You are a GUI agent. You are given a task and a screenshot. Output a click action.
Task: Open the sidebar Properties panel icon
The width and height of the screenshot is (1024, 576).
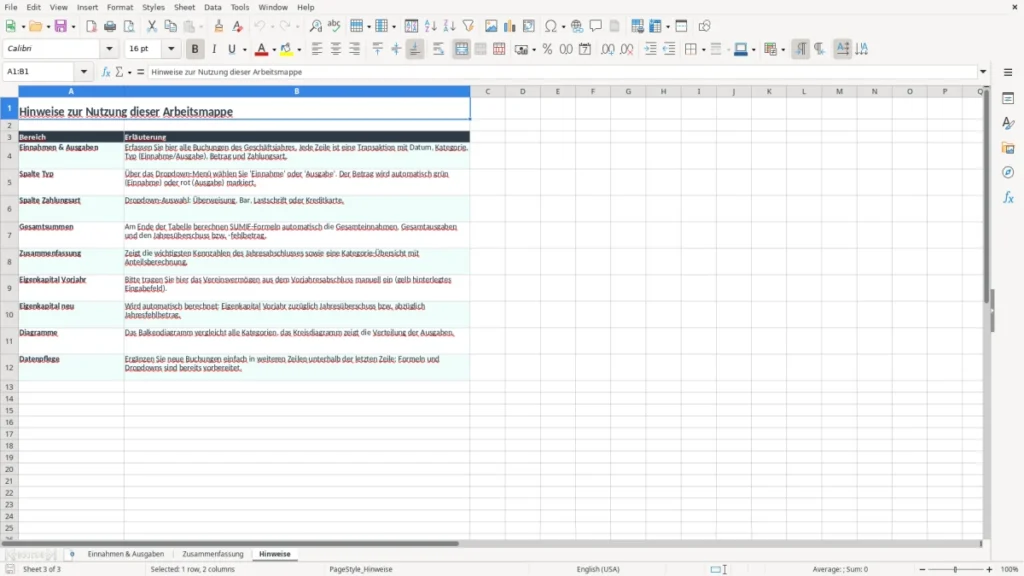[x=1008, y=99]
